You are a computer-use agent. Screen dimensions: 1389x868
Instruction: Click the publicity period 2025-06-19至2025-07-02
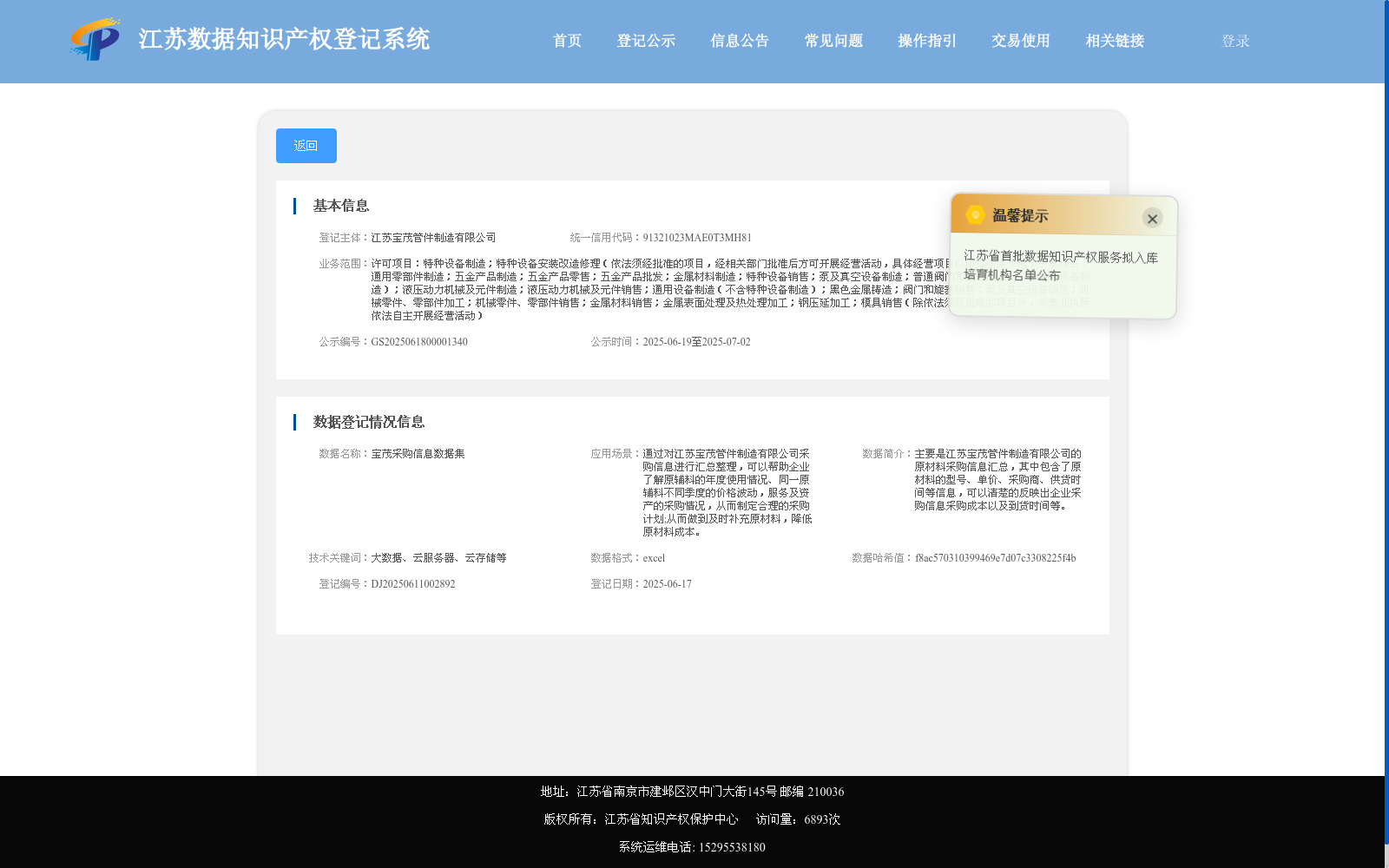[696, 342]
